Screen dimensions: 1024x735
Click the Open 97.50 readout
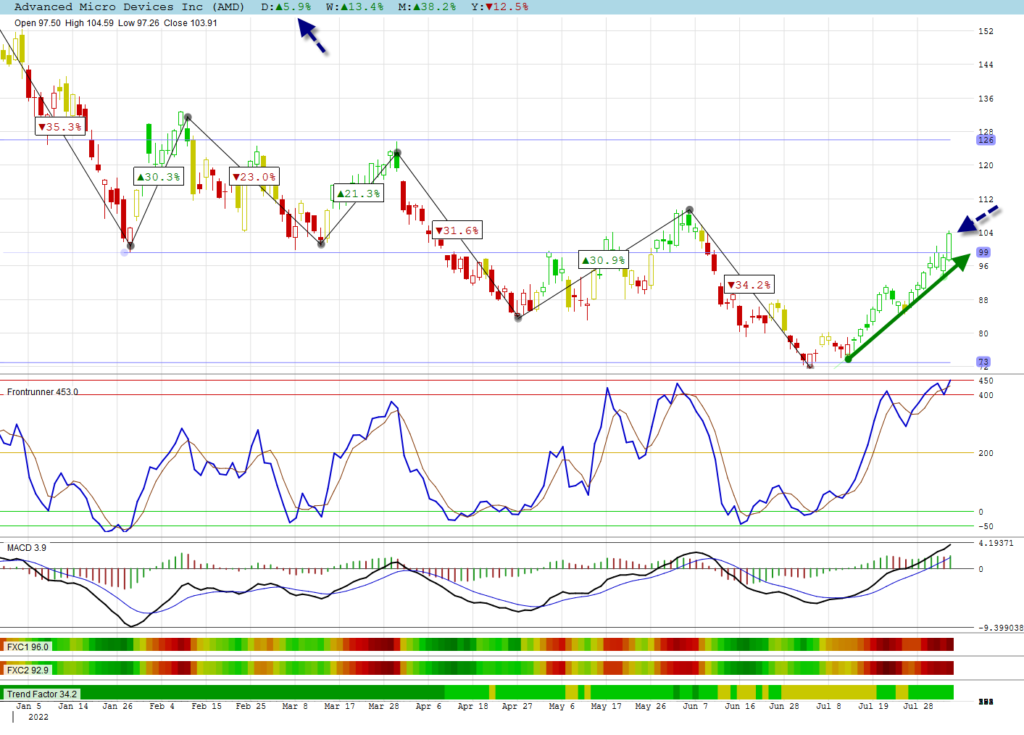pos(37,23)
